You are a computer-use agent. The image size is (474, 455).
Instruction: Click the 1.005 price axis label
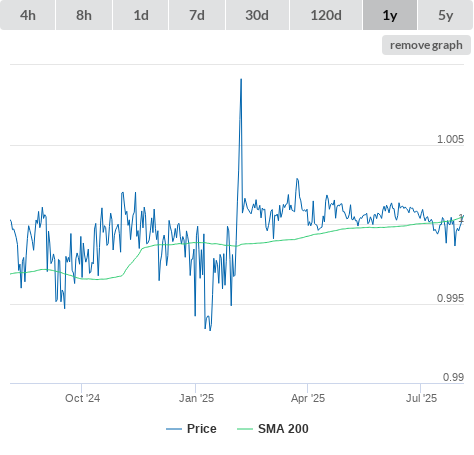[x=450, y=139]
